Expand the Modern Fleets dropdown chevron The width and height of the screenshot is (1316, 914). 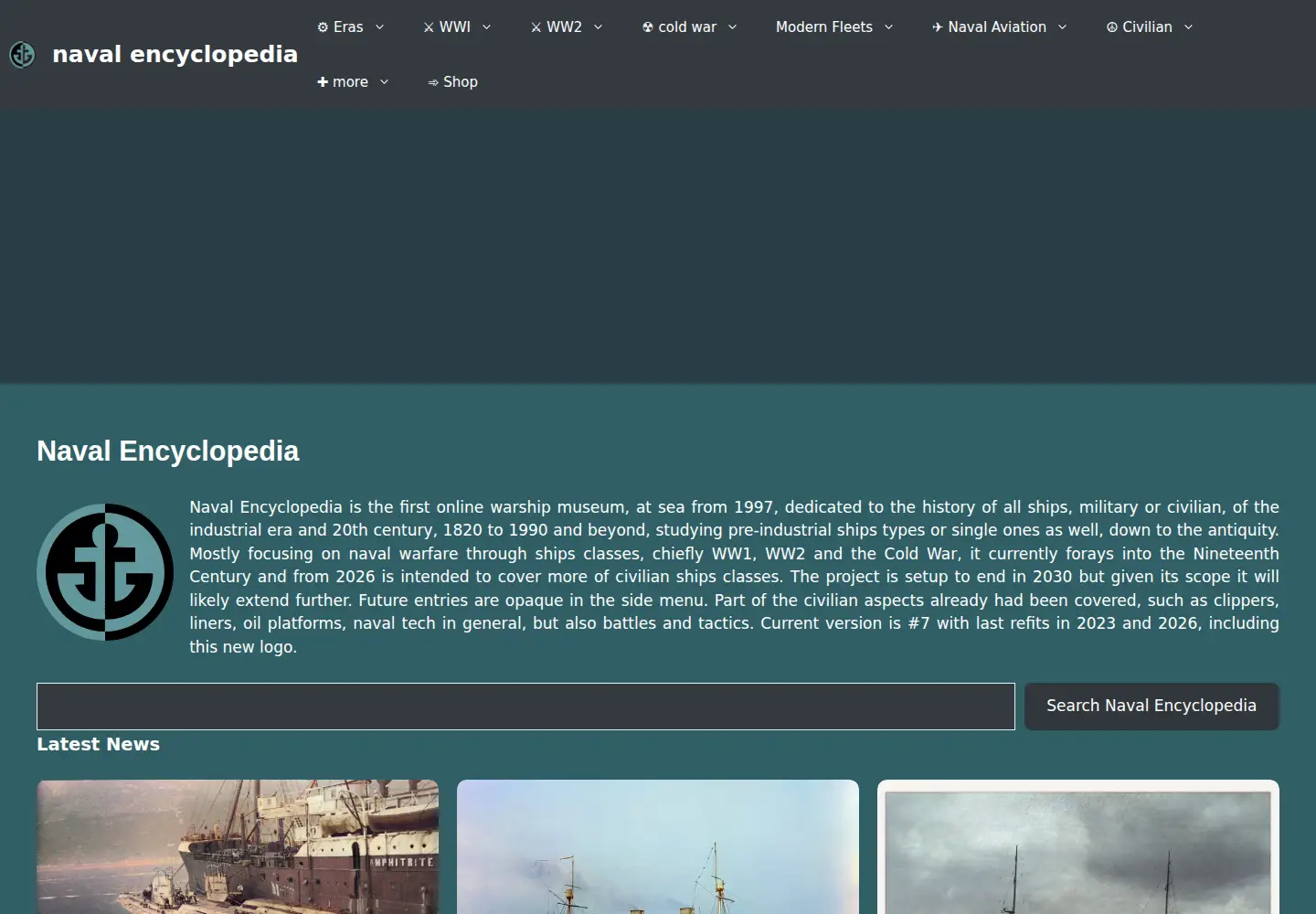point(889,27)
